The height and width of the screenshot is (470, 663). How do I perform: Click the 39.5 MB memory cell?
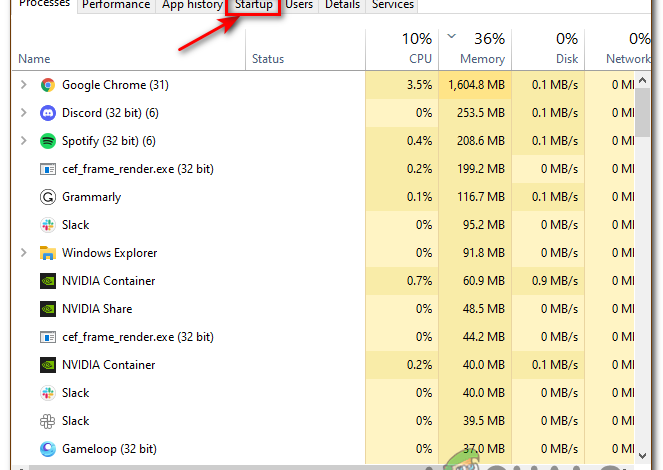click(475, 421)
